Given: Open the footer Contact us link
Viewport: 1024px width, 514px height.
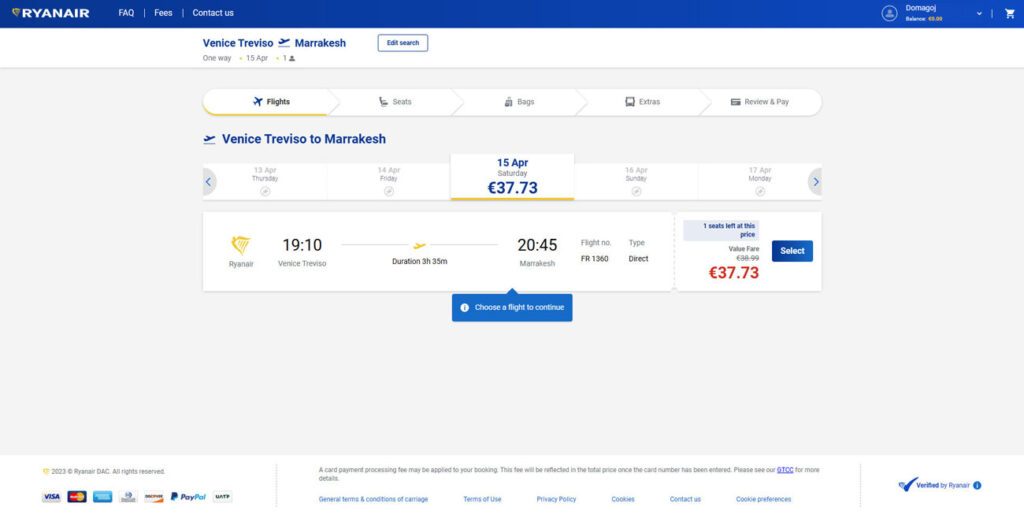Looking at the screenshot, I should point(685,500).
